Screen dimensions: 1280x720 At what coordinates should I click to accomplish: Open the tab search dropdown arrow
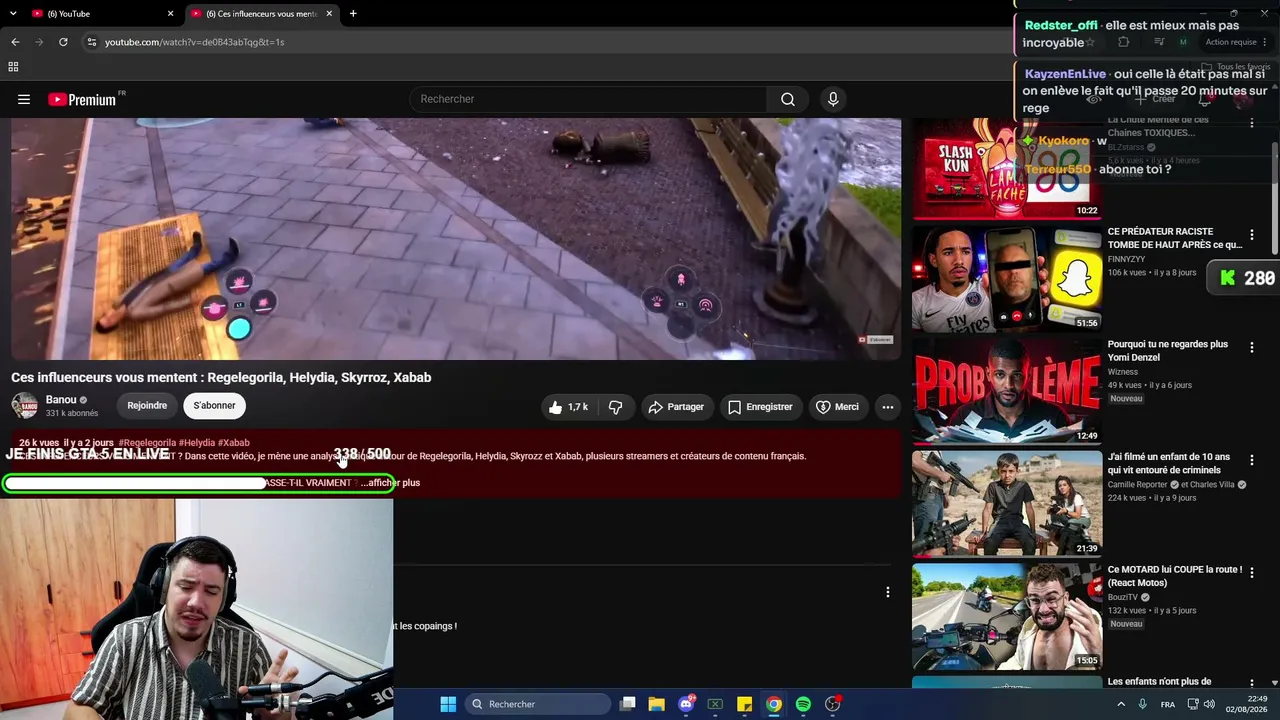(x=13, y=14)
